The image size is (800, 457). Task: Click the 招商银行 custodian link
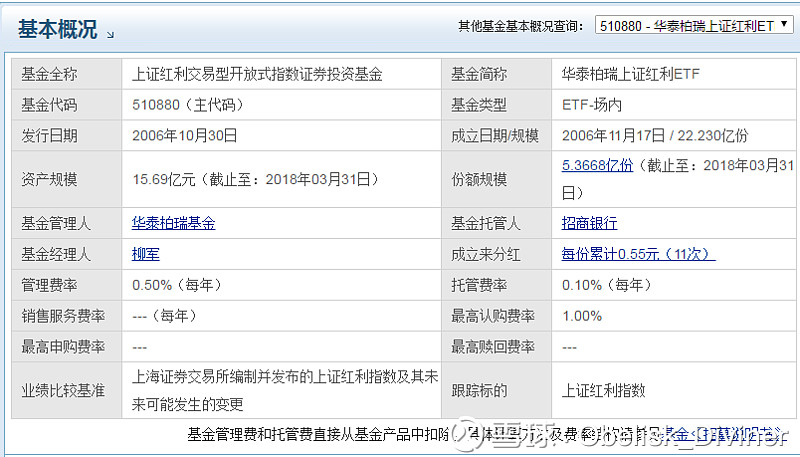[589, 223]
